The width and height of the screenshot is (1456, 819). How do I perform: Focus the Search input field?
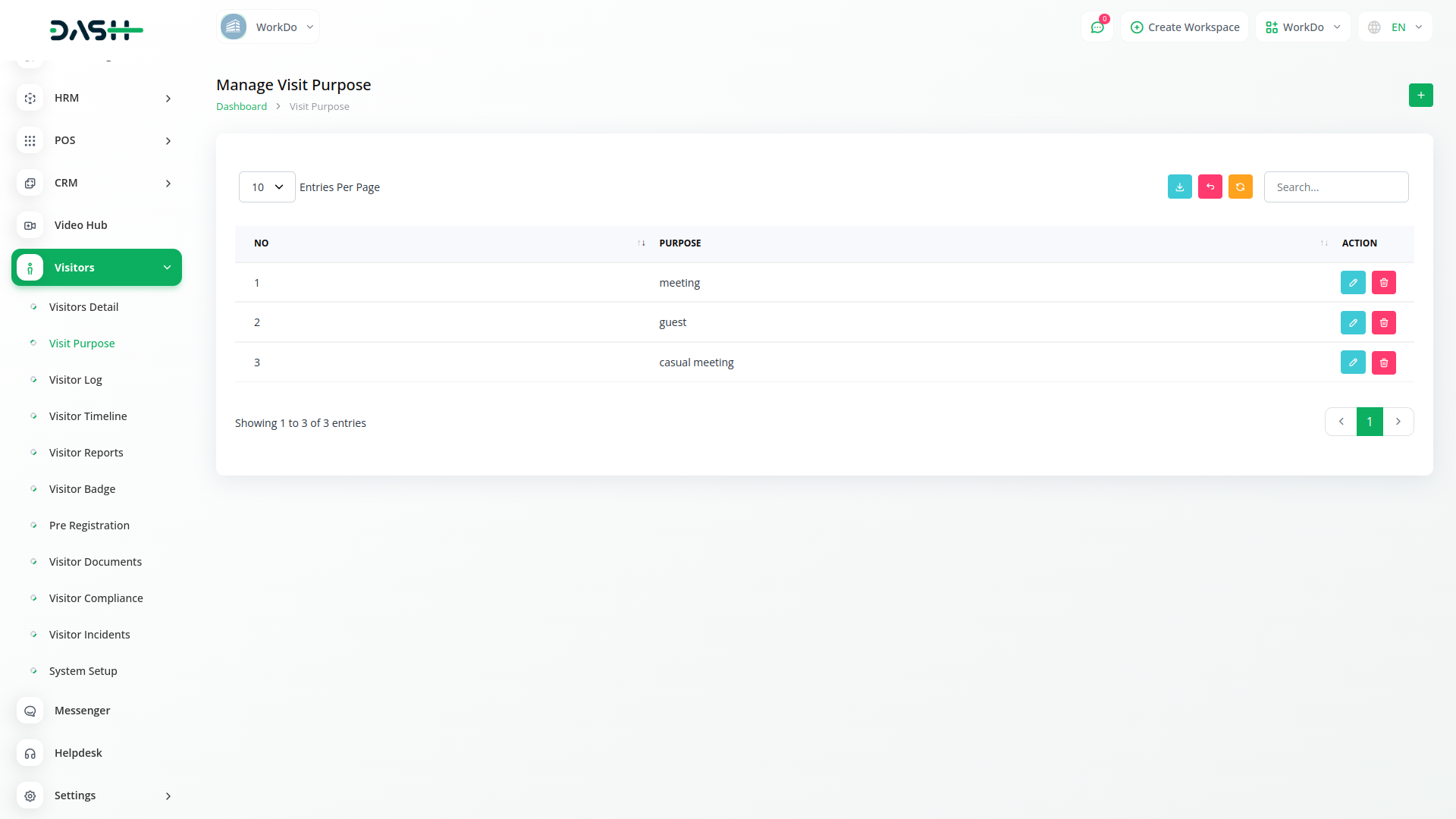1335,187
